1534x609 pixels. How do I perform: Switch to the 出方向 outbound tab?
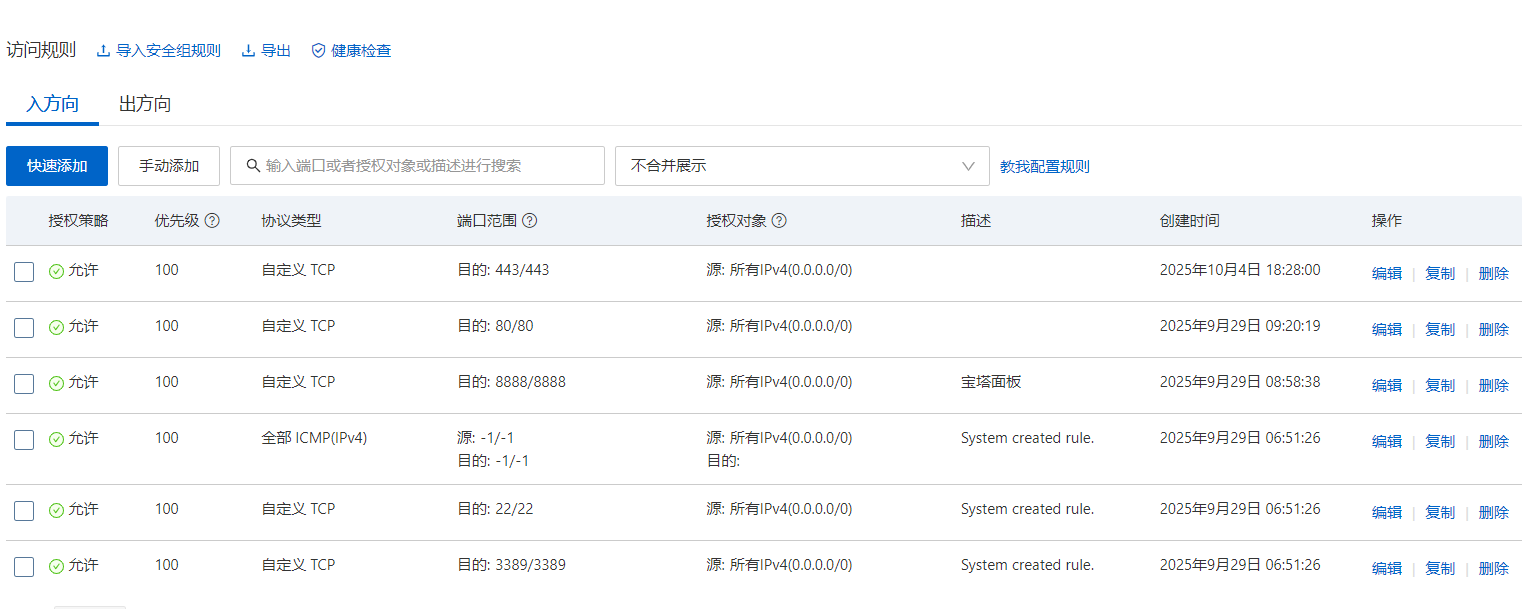pos(145,104)
